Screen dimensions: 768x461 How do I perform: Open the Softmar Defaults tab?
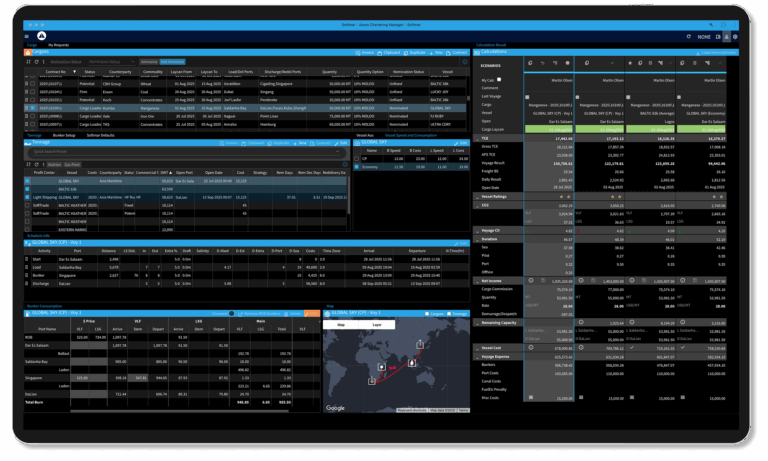(x=100, y=135)
